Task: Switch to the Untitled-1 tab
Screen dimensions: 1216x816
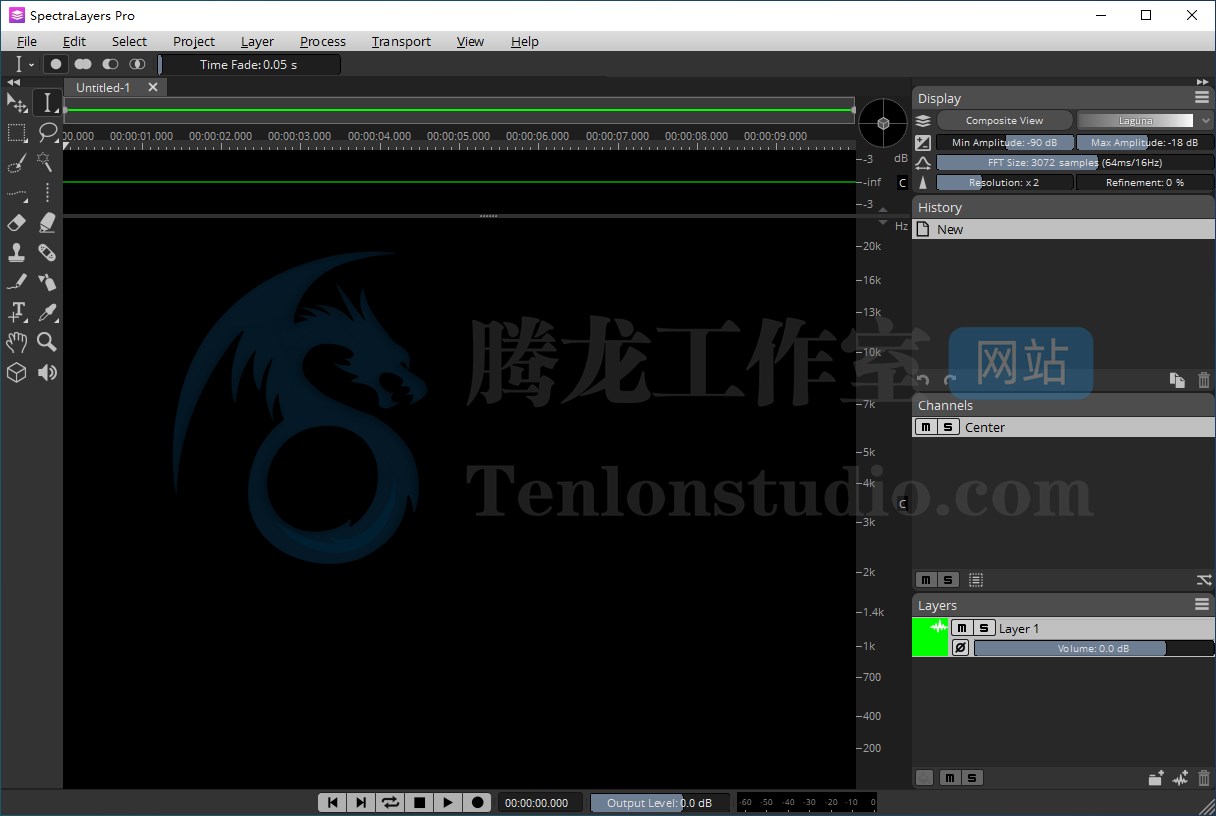Action: (x=103, y=87)
